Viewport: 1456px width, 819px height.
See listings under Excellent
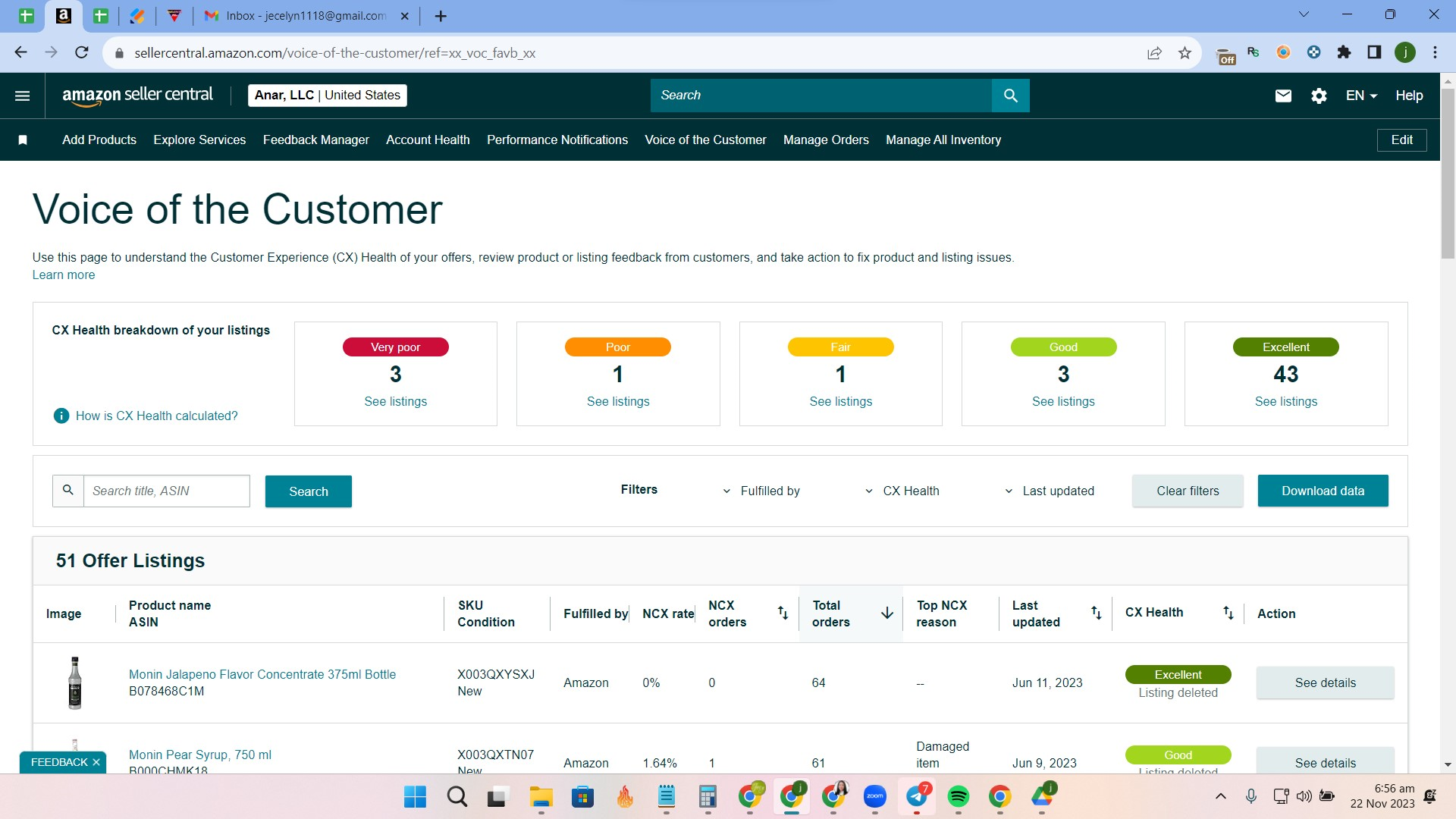pyautogui.click(x=1285, y=401)
